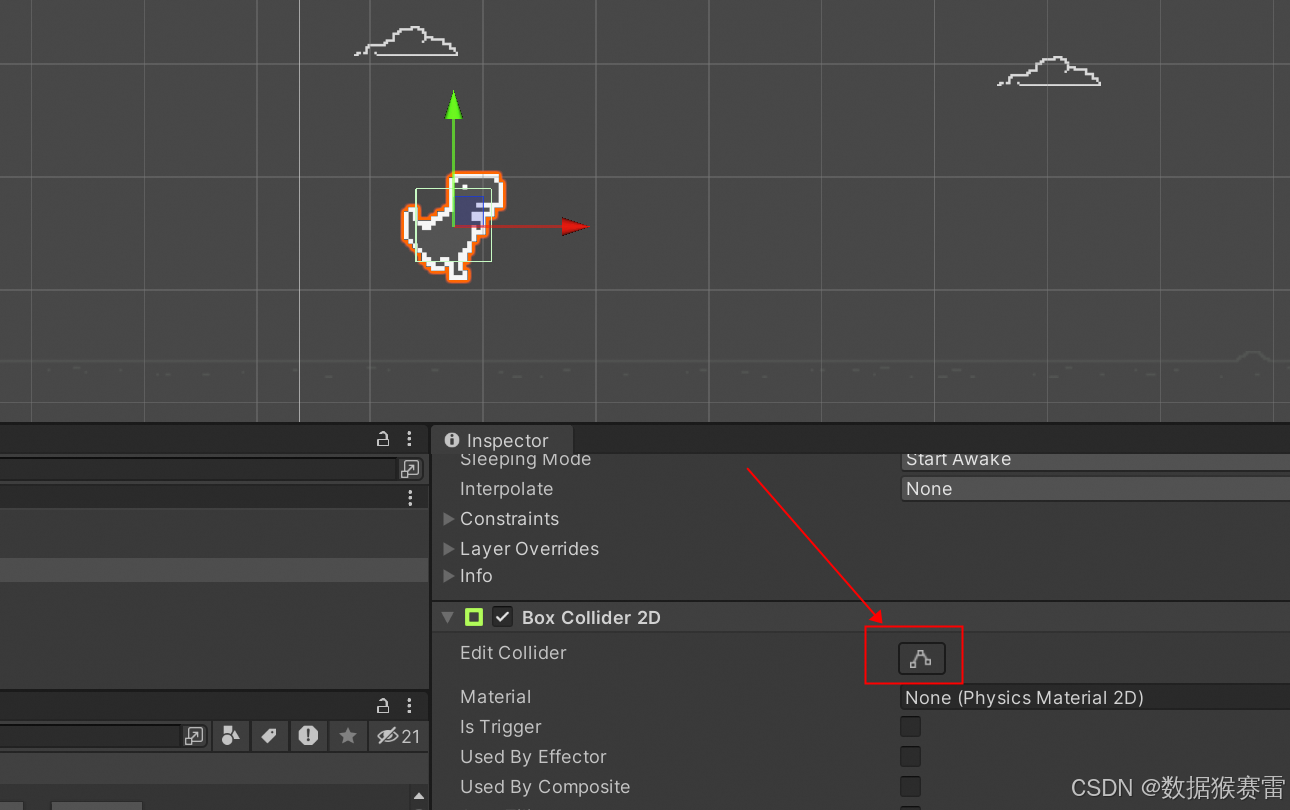The height and width of the screenshot is (810, 1290).
Task: Tick the Used By Effector checkbox
Action: point(911,757)
